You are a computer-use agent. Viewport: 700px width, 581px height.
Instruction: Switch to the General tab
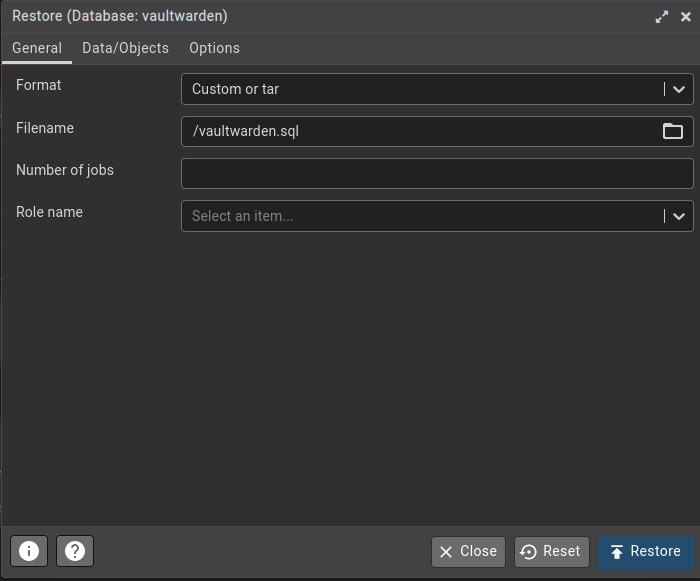37,48
